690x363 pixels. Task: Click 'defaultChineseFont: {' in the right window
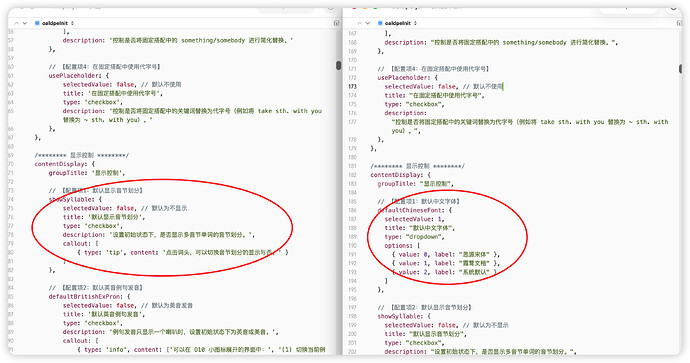(415, 210)
